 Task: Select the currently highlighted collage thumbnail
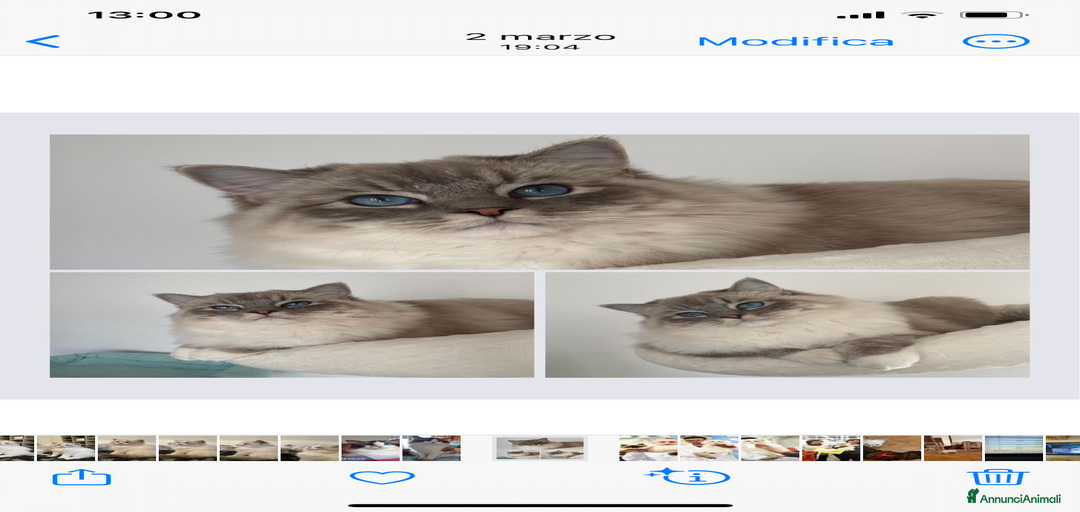click(540, 448)
